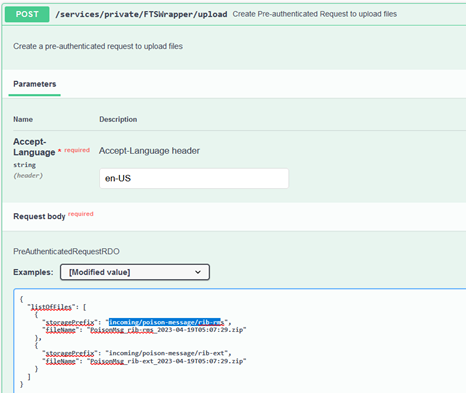Viewport: 466px width, 393px height.
Task: Click the /services/private/FTSWrapper/upload endpoint path
Action: (141, 14)
